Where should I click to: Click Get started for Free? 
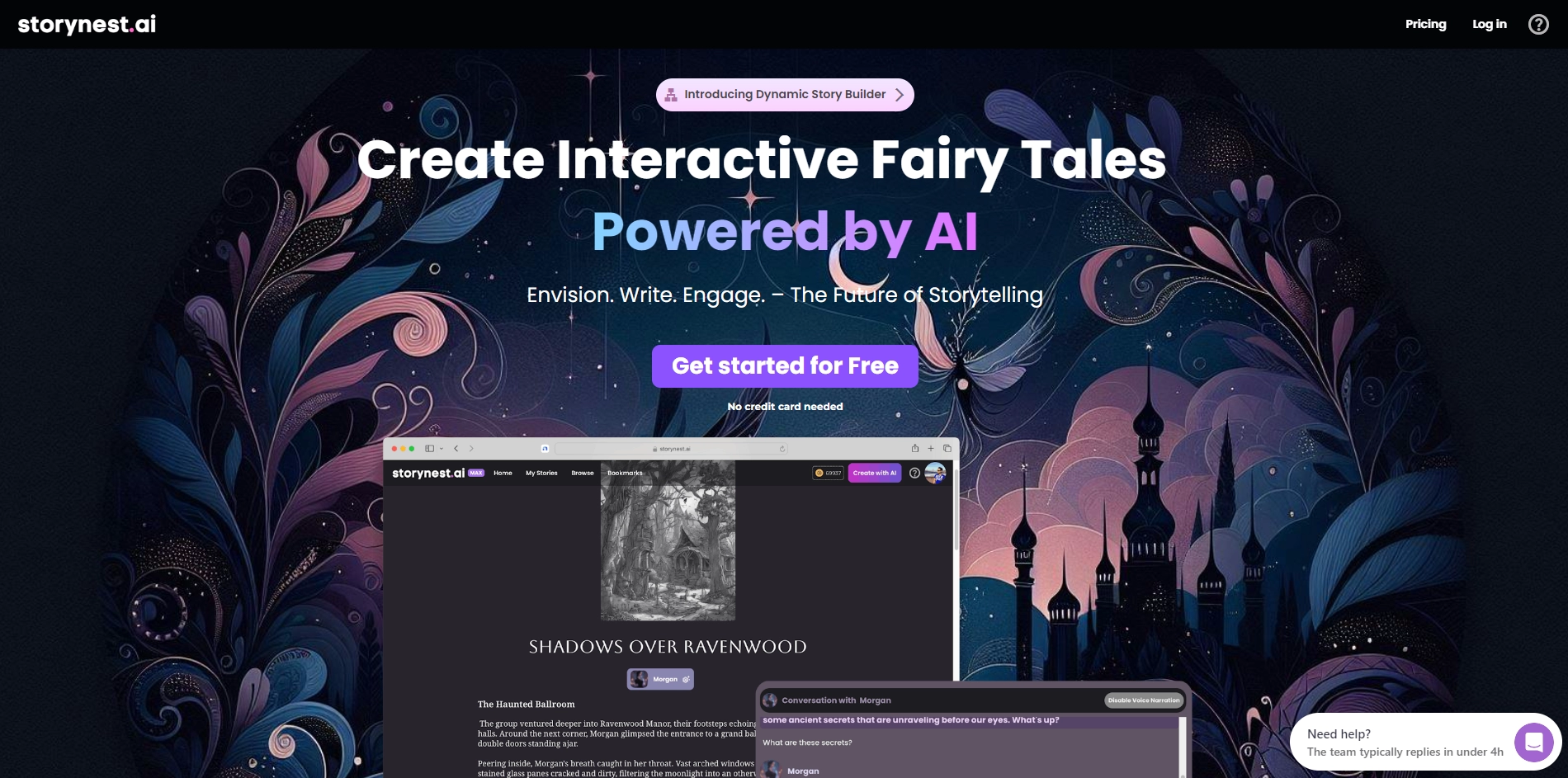coord(785,365)
